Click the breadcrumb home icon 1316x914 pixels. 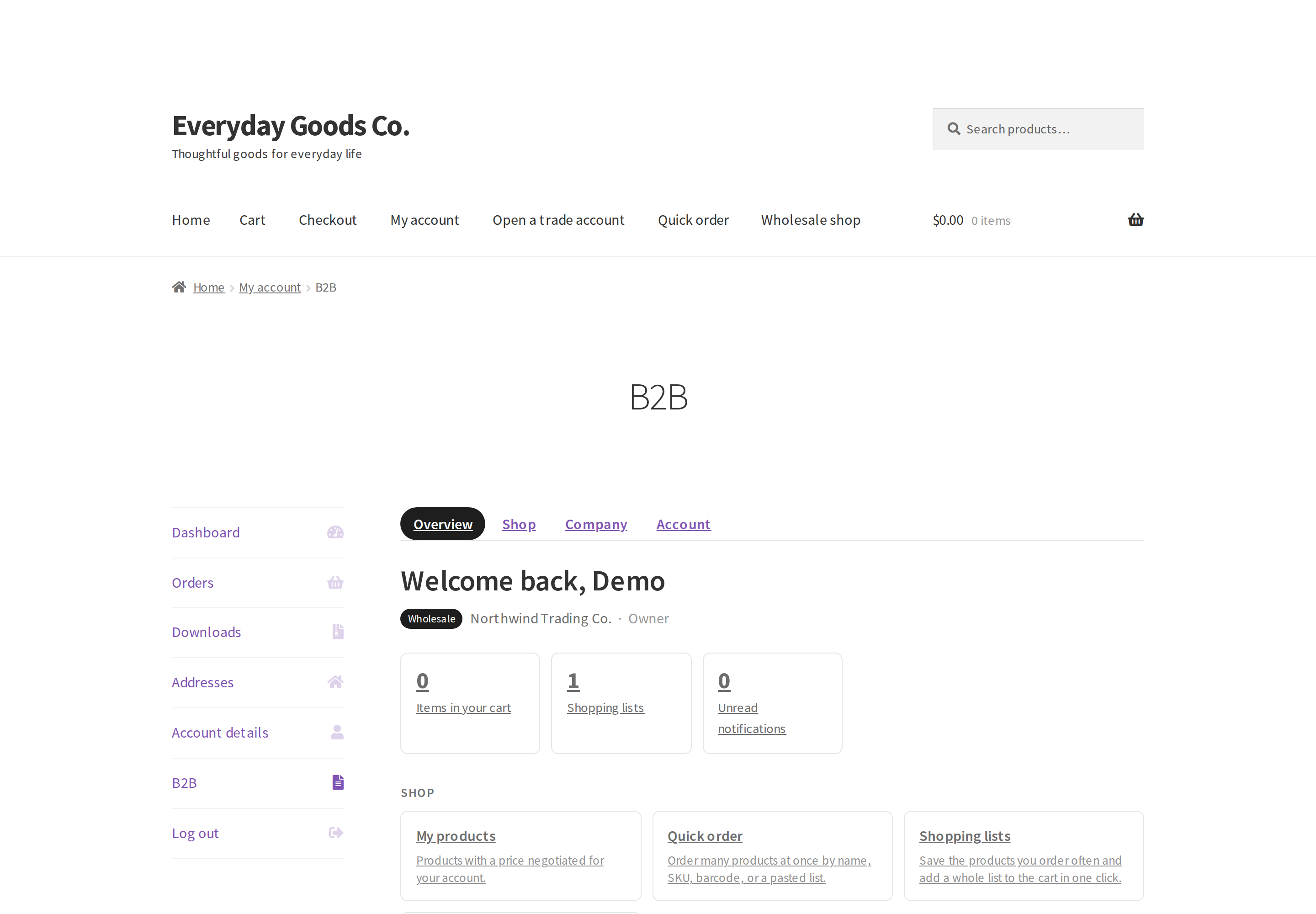(179, 287)
